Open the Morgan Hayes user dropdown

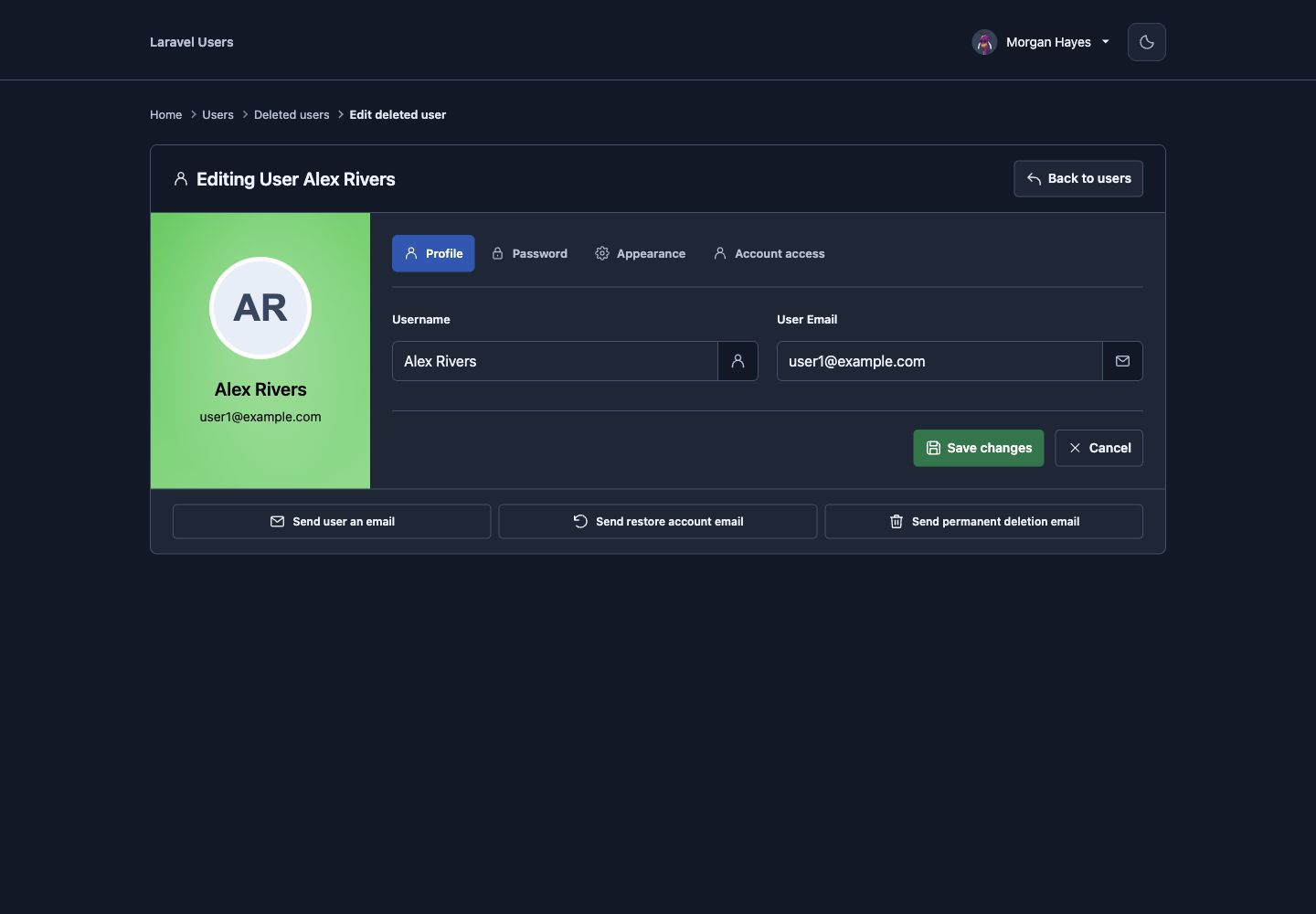tap(1041, 42)
